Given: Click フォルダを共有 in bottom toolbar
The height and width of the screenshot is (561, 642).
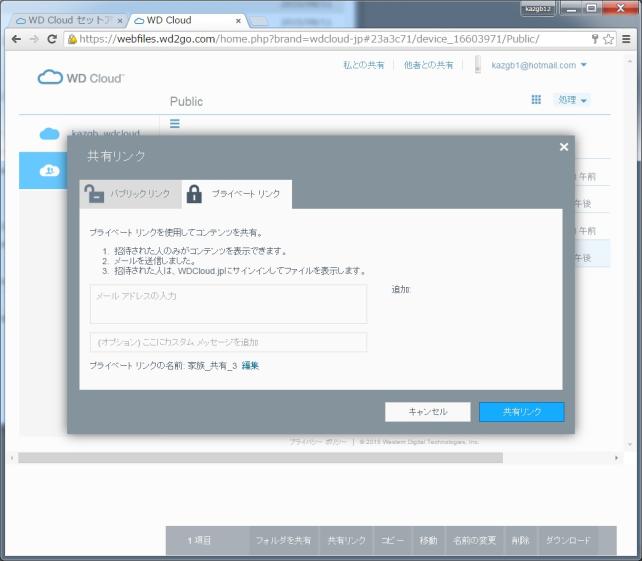Looking at the screenshot, I should coord(283,541).
